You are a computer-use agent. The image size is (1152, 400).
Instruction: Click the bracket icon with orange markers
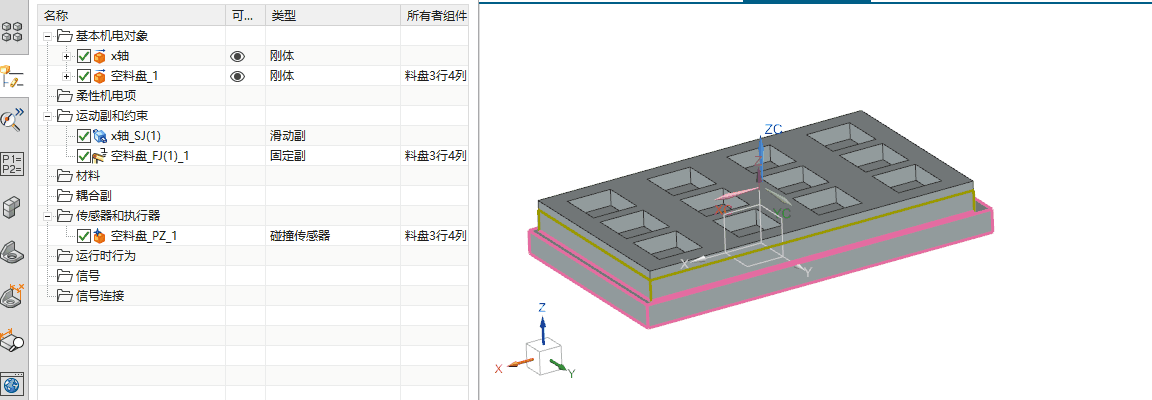point(12,296)
